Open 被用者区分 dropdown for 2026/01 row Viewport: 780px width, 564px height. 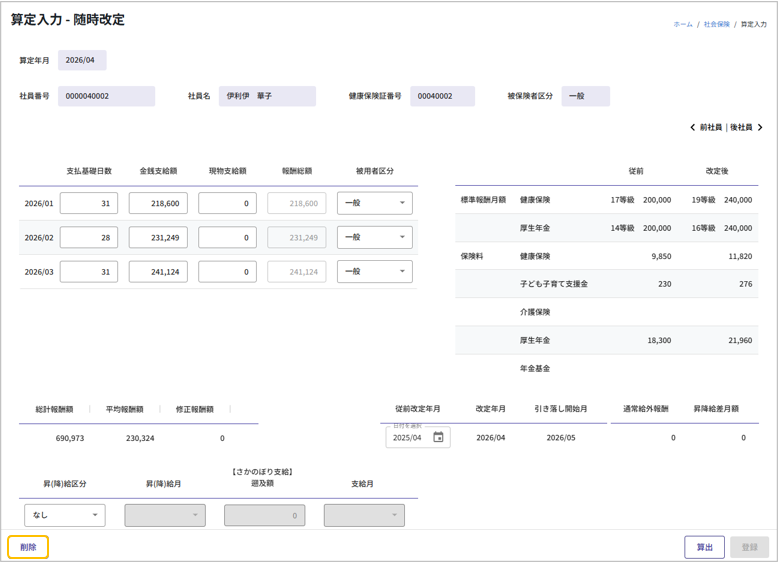coord(374,203)
